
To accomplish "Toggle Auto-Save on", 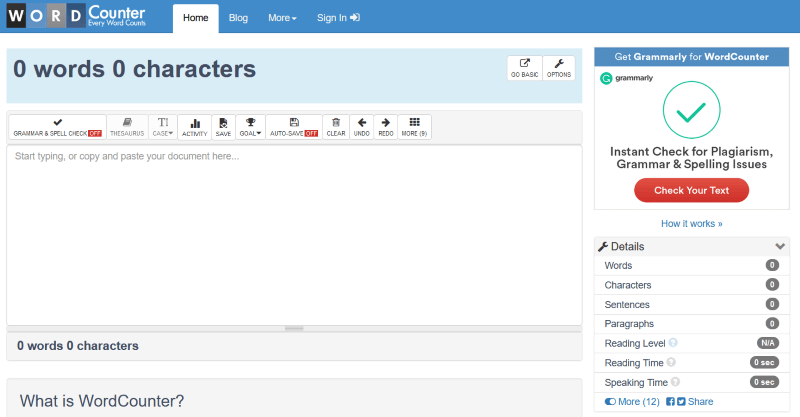I will [x=294, y=127].
